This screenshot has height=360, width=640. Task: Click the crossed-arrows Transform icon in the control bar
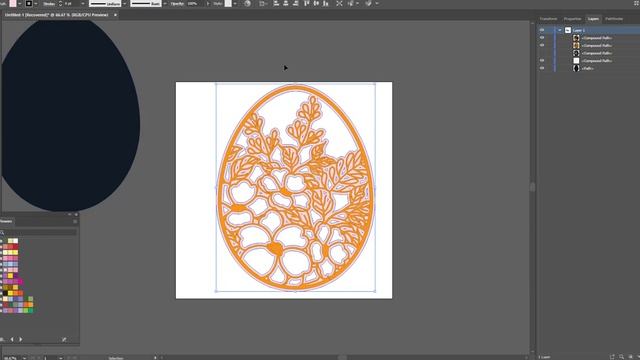pyautogui.click(x=339, y=3)
